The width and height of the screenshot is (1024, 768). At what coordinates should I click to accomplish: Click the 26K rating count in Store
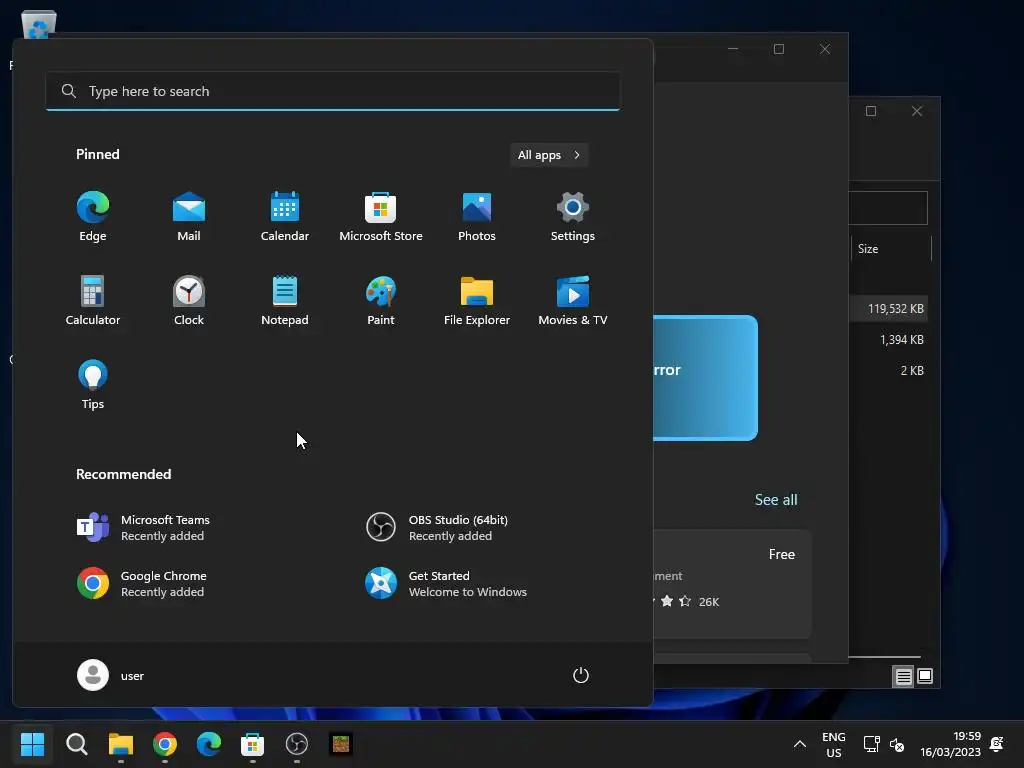pos(709,602)
